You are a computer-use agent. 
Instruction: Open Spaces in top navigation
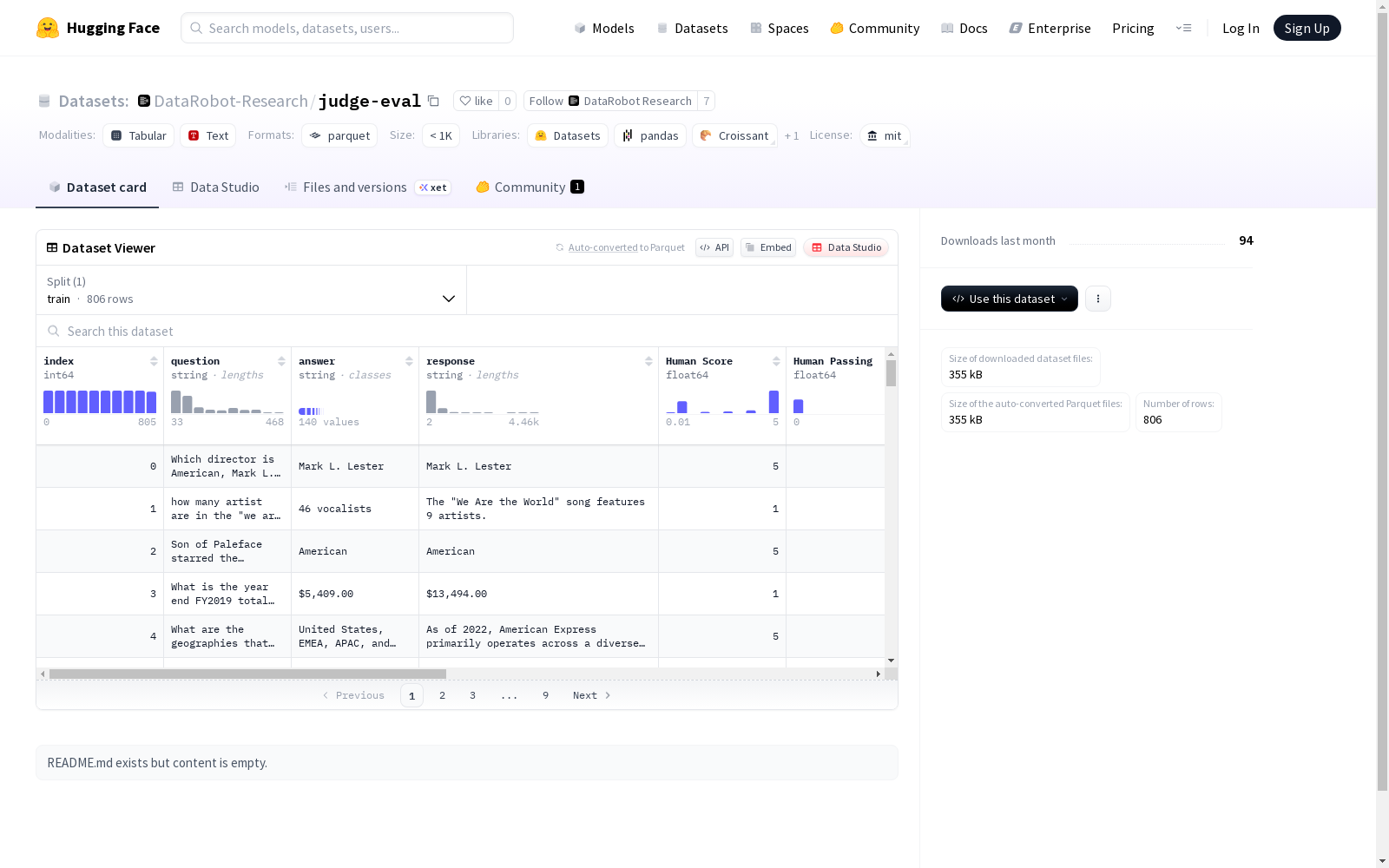tap(780, 28)
